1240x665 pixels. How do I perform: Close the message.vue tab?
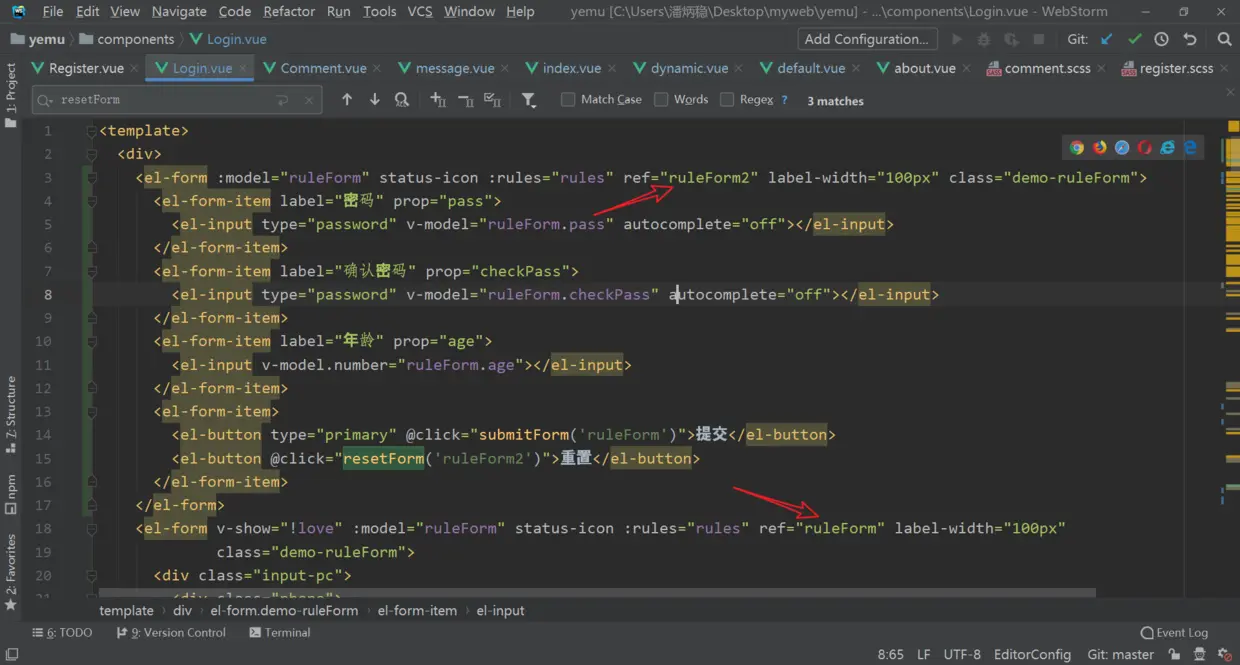tap(505, 68)
